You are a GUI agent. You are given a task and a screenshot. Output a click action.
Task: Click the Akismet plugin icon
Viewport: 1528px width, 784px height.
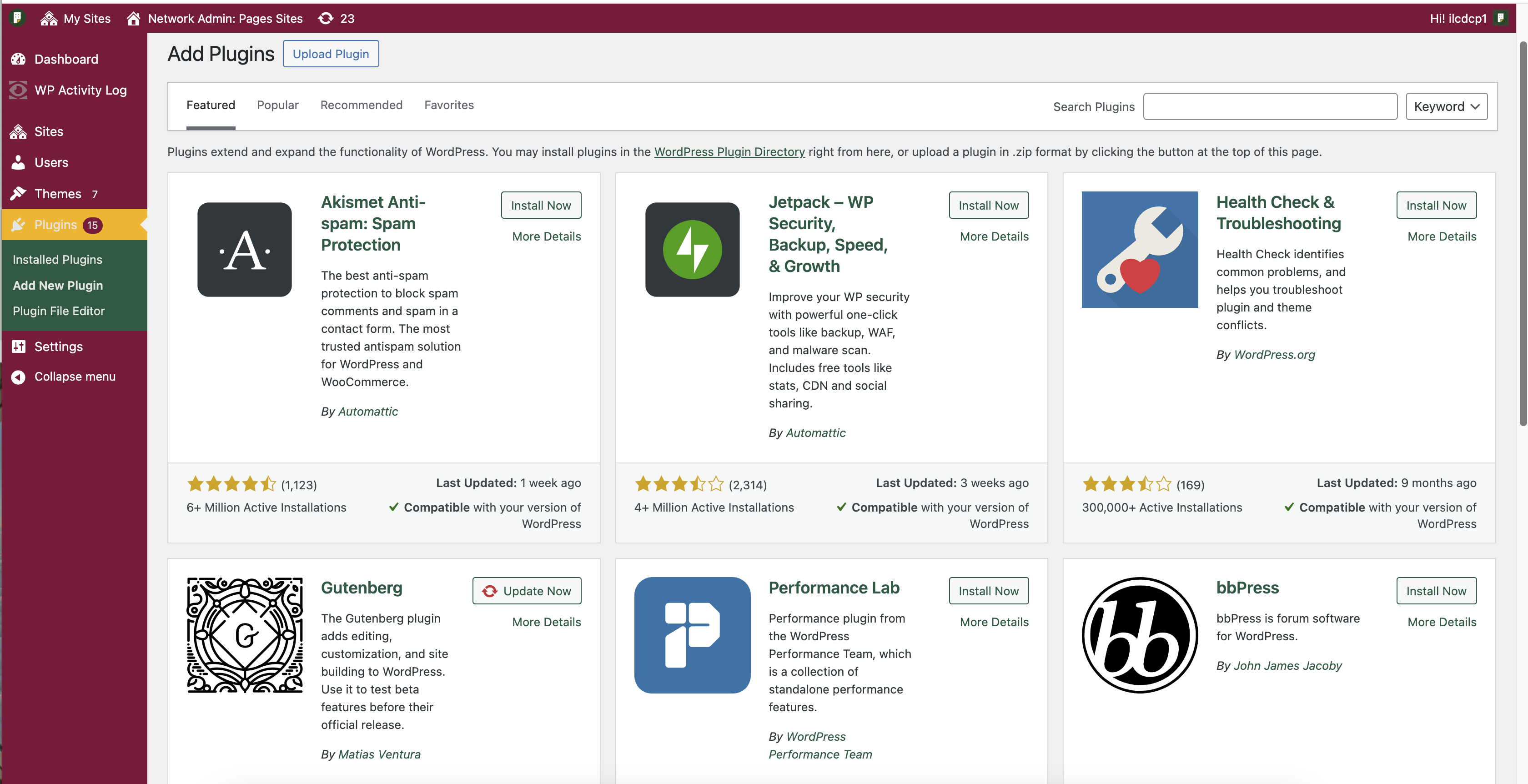coord(244,249)
